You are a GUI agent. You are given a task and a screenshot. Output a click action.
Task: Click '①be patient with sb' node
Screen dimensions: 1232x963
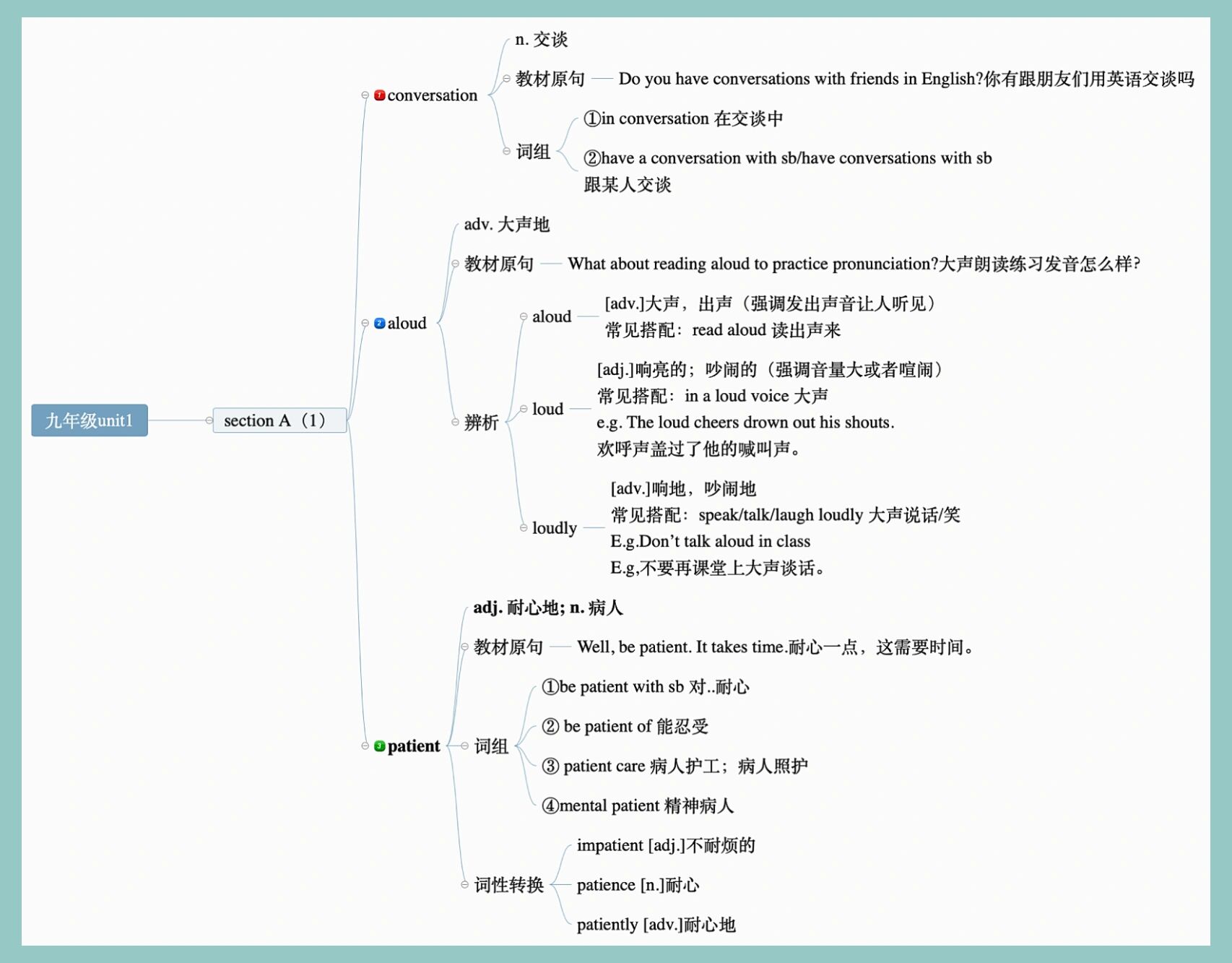click(645, 686)
